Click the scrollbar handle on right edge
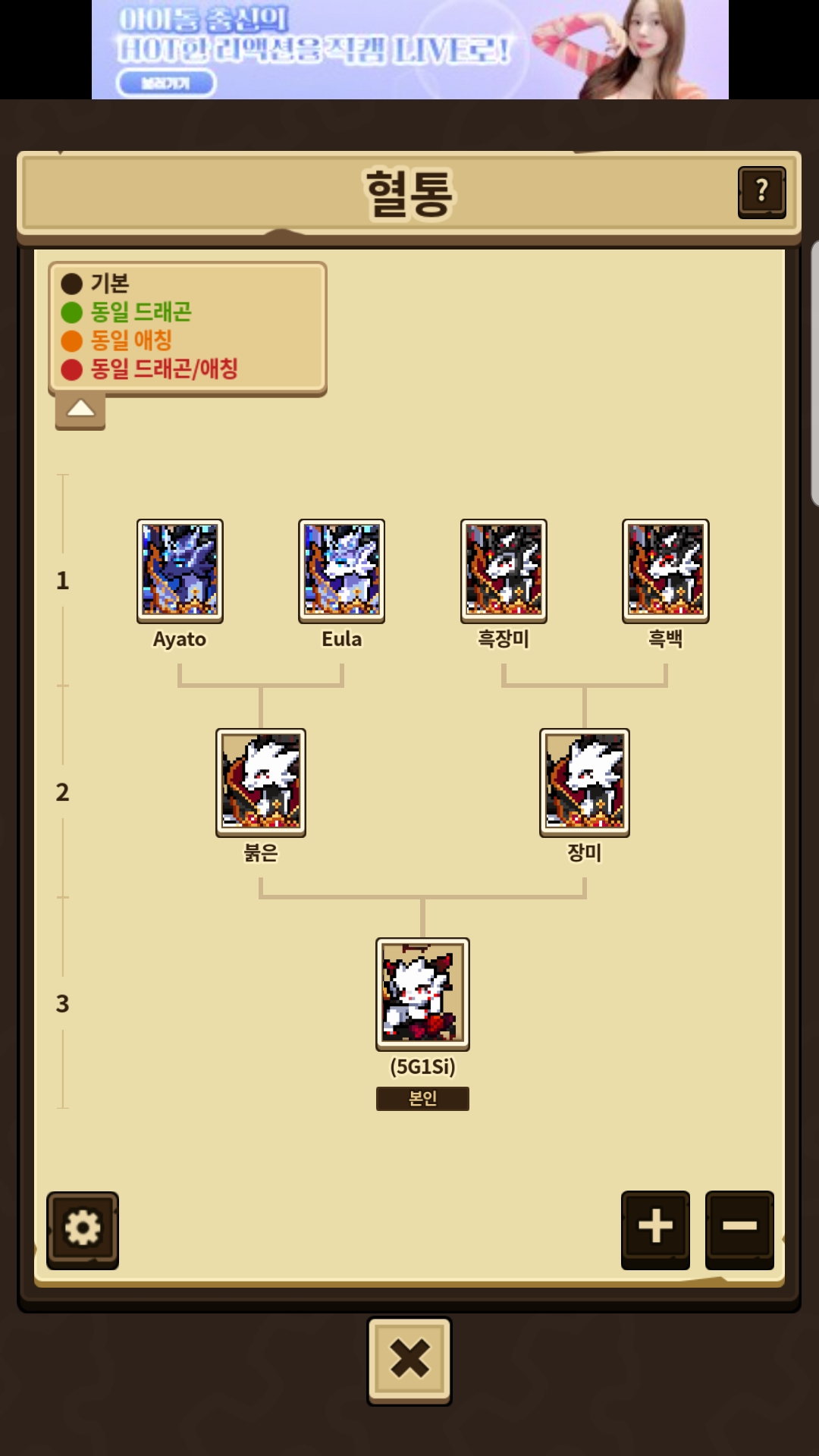This screenshot has width=819, height=1456. pos(814,373)
